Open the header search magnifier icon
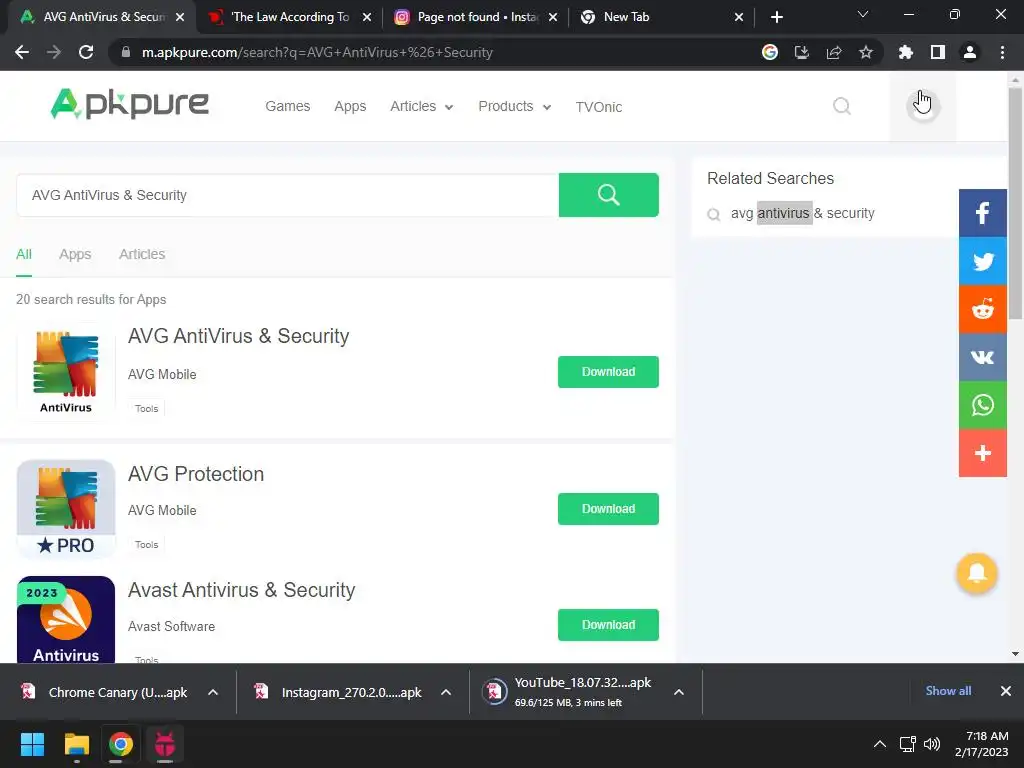Viewport: 1024px width, 768px height. pos(842,106)
